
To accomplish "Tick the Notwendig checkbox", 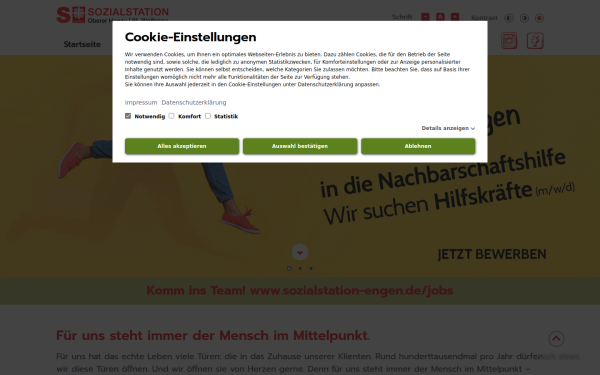I will 128,116.
